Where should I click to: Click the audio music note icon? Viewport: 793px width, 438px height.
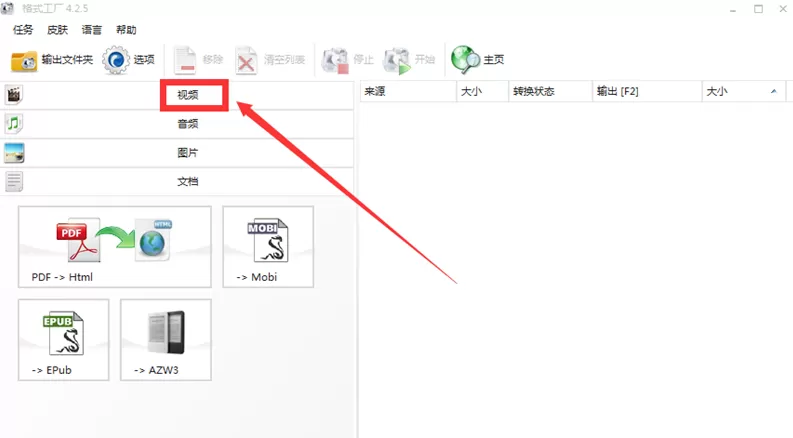tap(14, 123)
